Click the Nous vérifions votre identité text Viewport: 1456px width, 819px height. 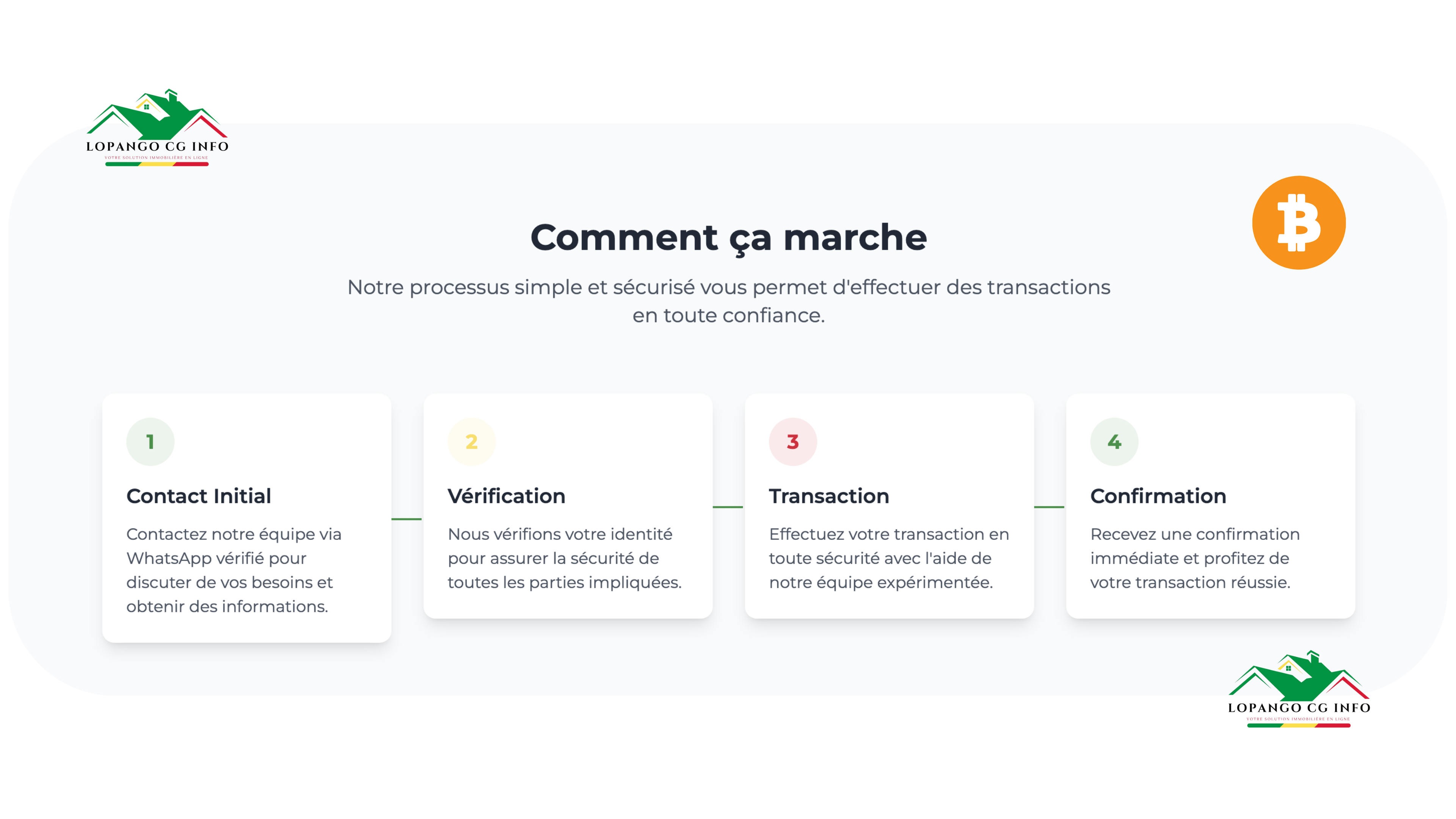click(565, 558)
